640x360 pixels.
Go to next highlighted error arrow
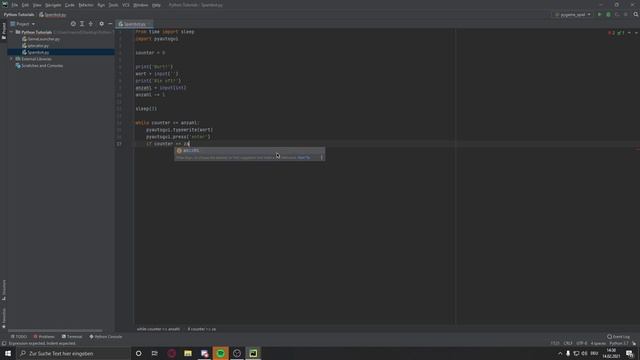pos(636,33)
